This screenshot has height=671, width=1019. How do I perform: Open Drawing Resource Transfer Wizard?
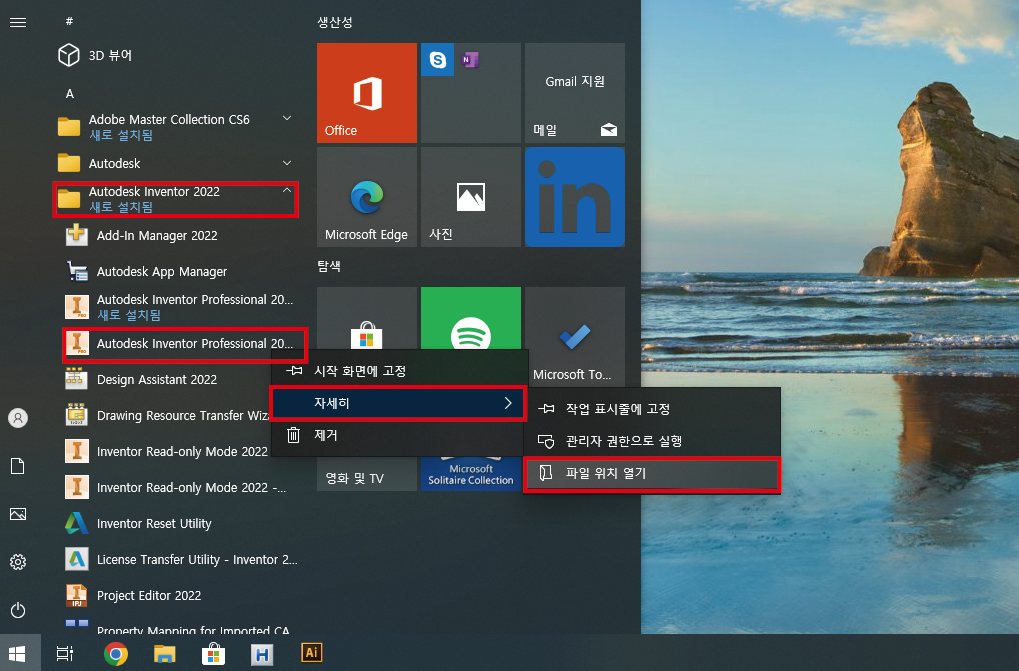[x=168, y=415]
